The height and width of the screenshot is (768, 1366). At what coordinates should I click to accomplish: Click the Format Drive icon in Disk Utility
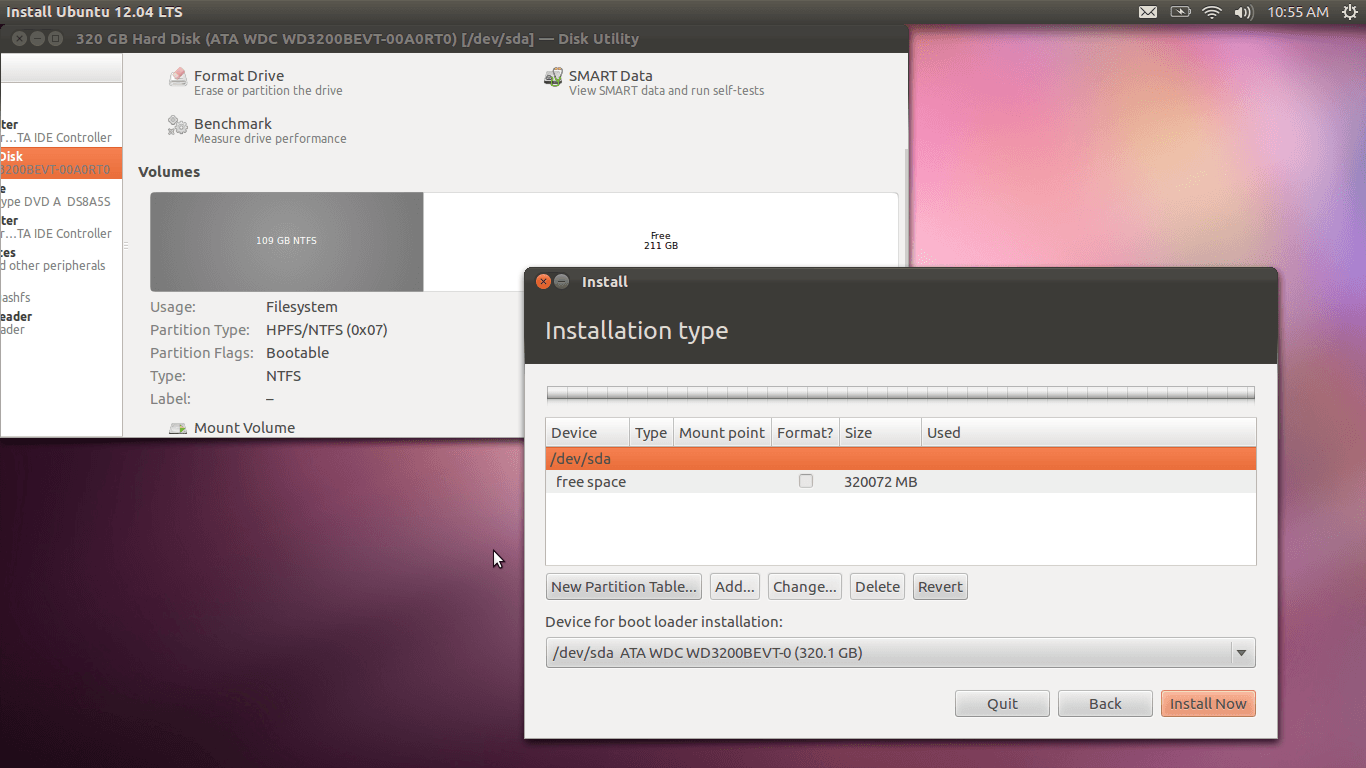(178, 77)
